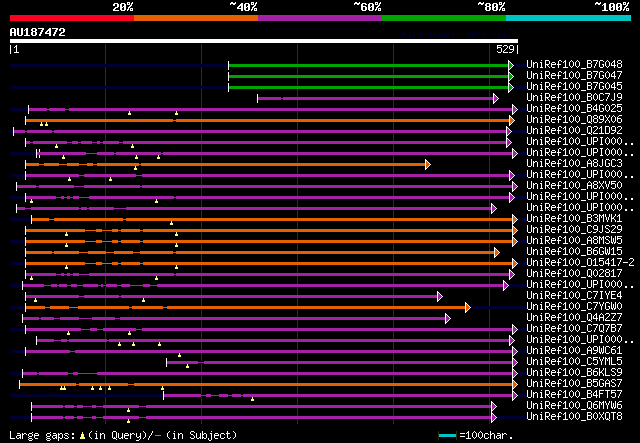
Task: Click the green arrowhead ending the B7G047 bar
Action: point(511,76)
